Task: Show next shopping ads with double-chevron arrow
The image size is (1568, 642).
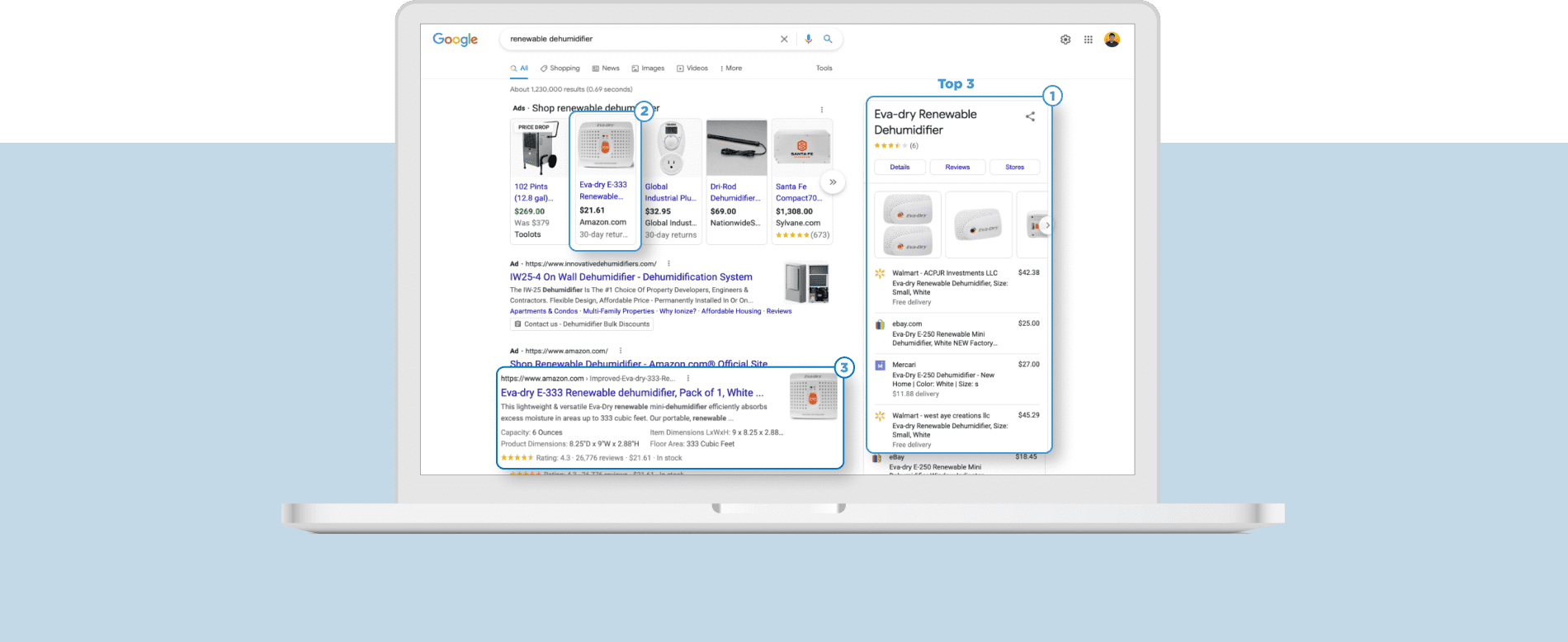Action: tap(833, 182)
